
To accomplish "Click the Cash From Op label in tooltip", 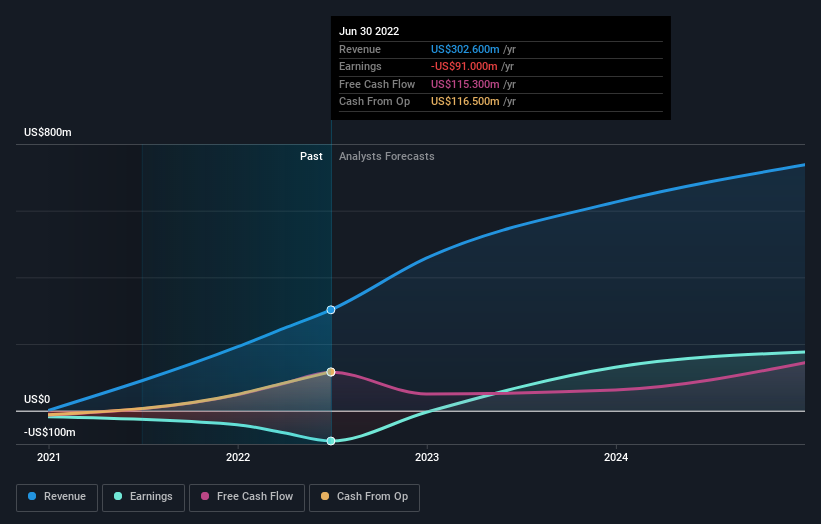I will pos(374,102).
